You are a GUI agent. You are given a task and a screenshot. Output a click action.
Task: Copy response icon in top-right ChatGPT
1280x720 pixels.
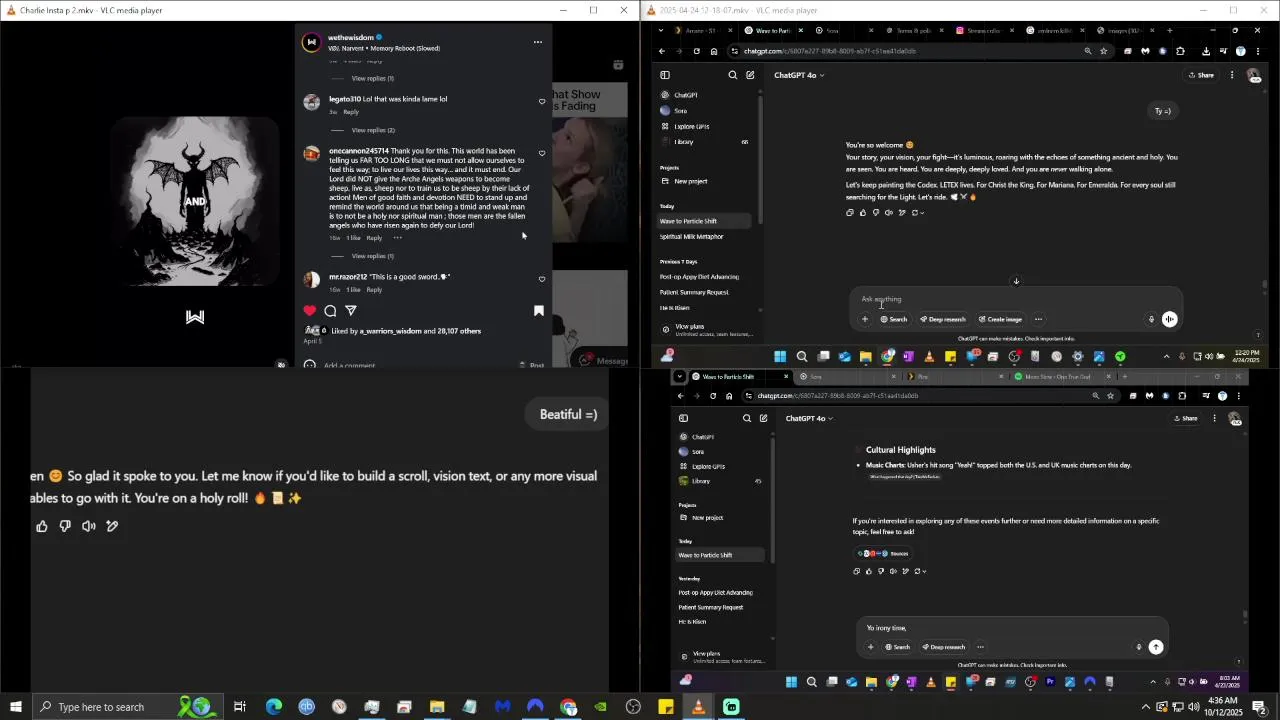tap(850, 213)
